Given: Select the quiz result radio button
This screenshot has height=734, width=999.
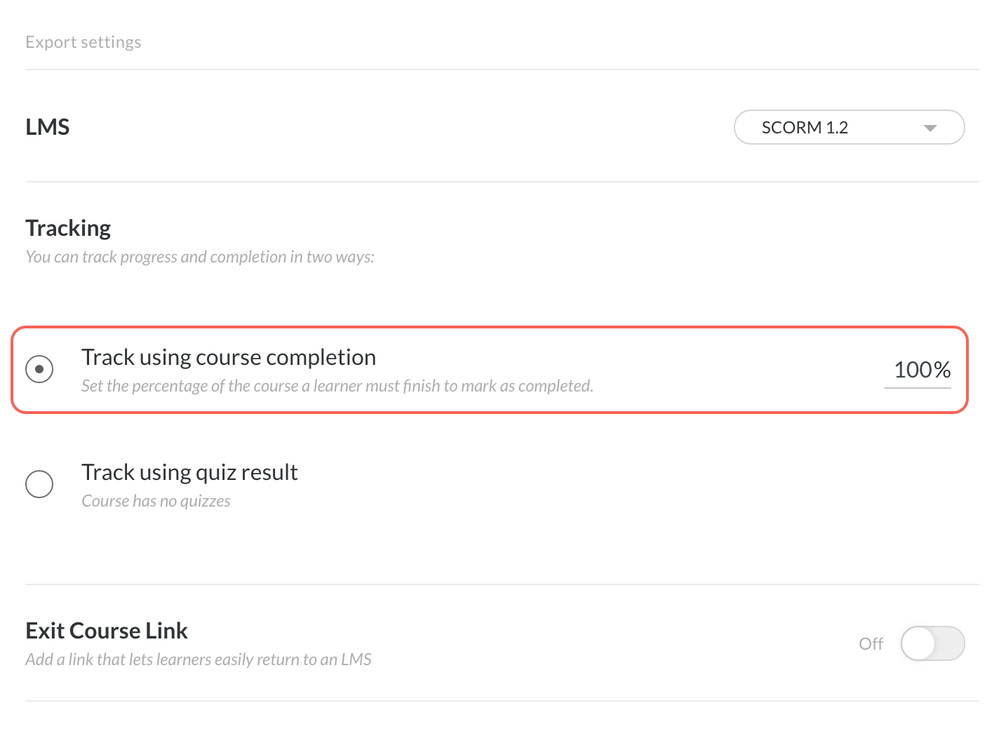Looking at the screenshot, I should 39,484.
